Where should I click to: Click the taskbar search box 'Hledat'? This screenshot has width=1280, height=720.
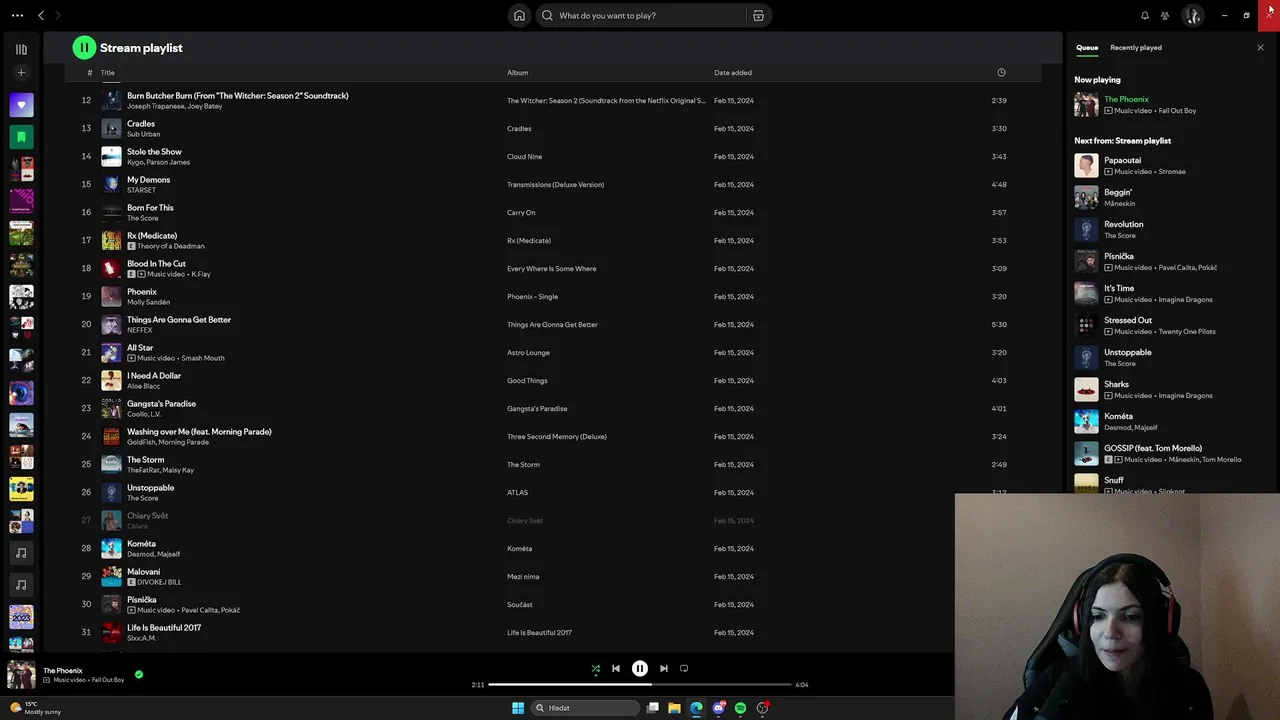[586, 708]
